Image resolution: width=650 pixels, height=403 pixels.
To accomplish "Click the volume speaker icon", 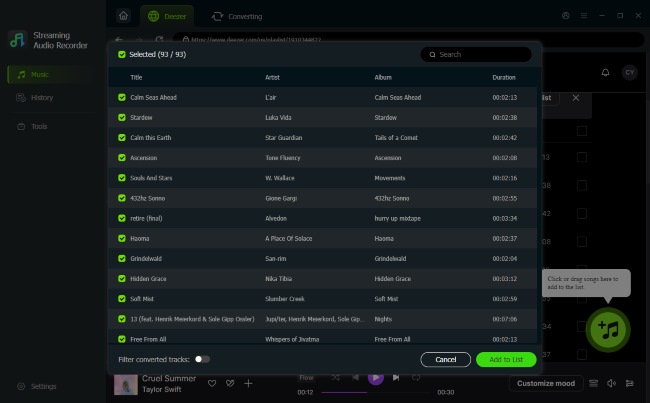I will (611, 384).
